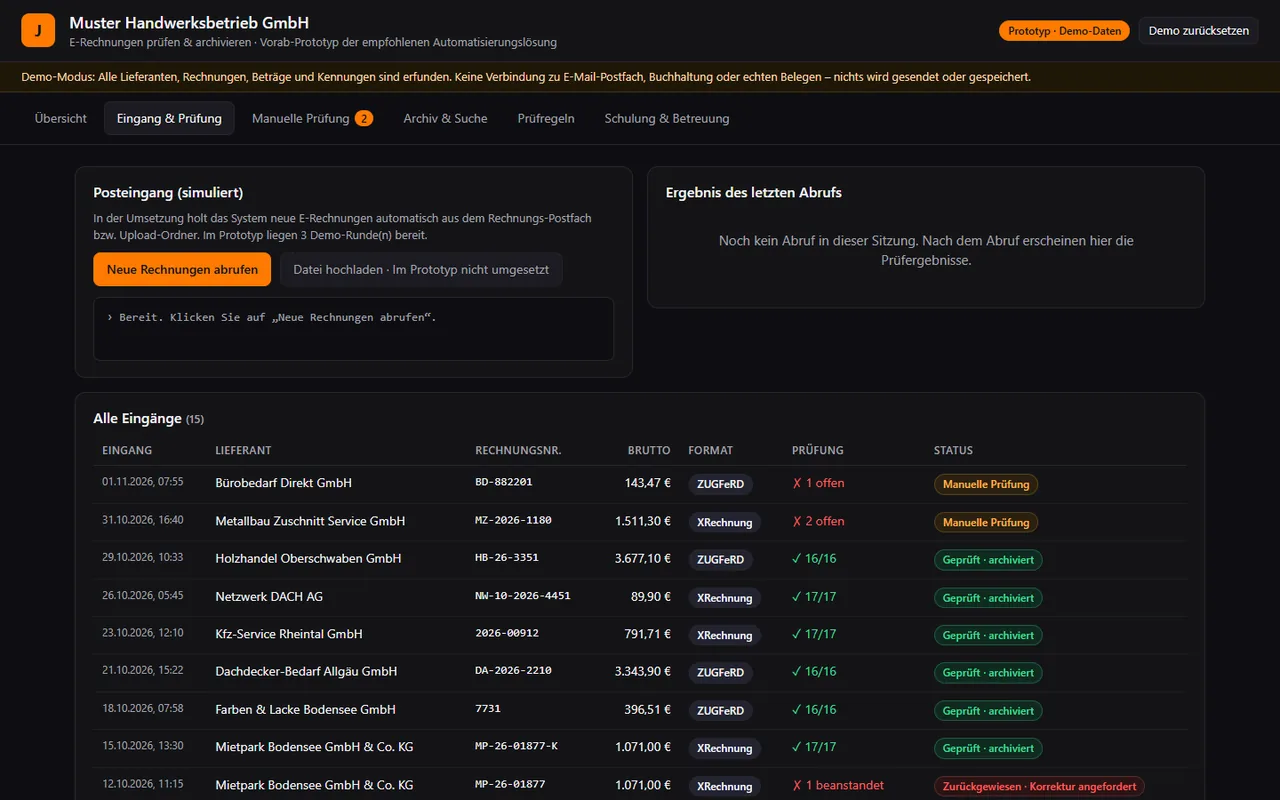
Task: Click Manuelle Prüfung status of MZ-2026-1180
Action: (986, 522)
